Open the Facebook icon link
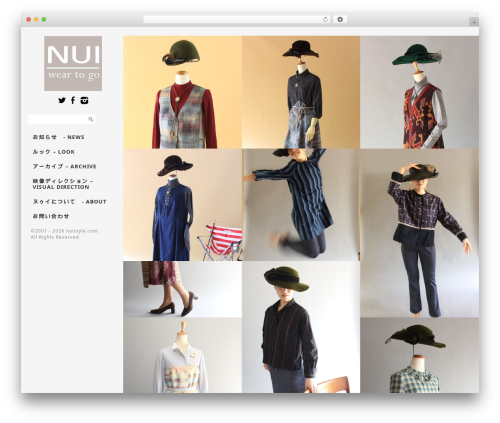Screen dimensions: 500x423 [x=73, y=100]
